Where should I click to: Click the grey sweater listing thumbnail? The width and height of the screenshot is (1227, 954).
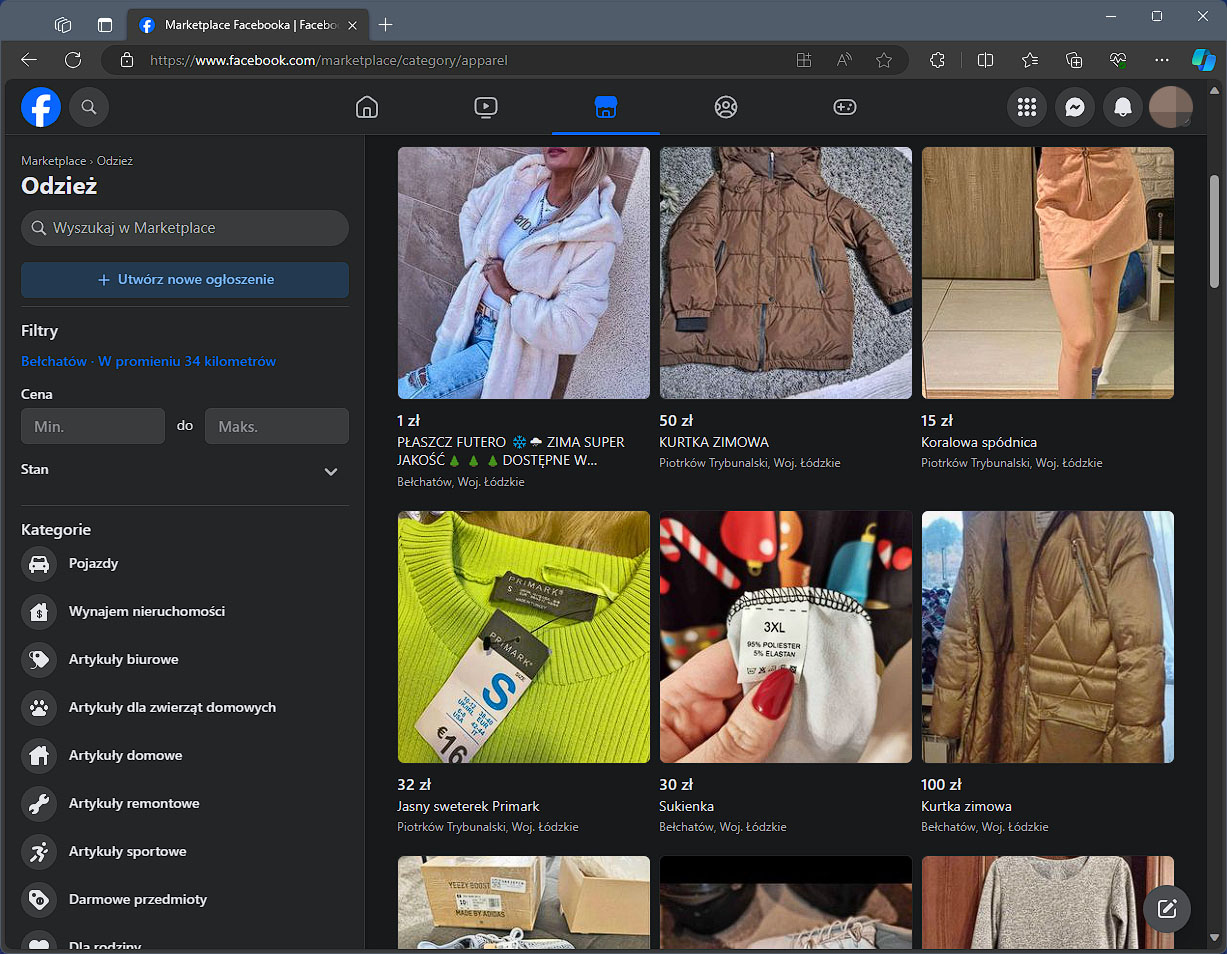(1048, 902)
